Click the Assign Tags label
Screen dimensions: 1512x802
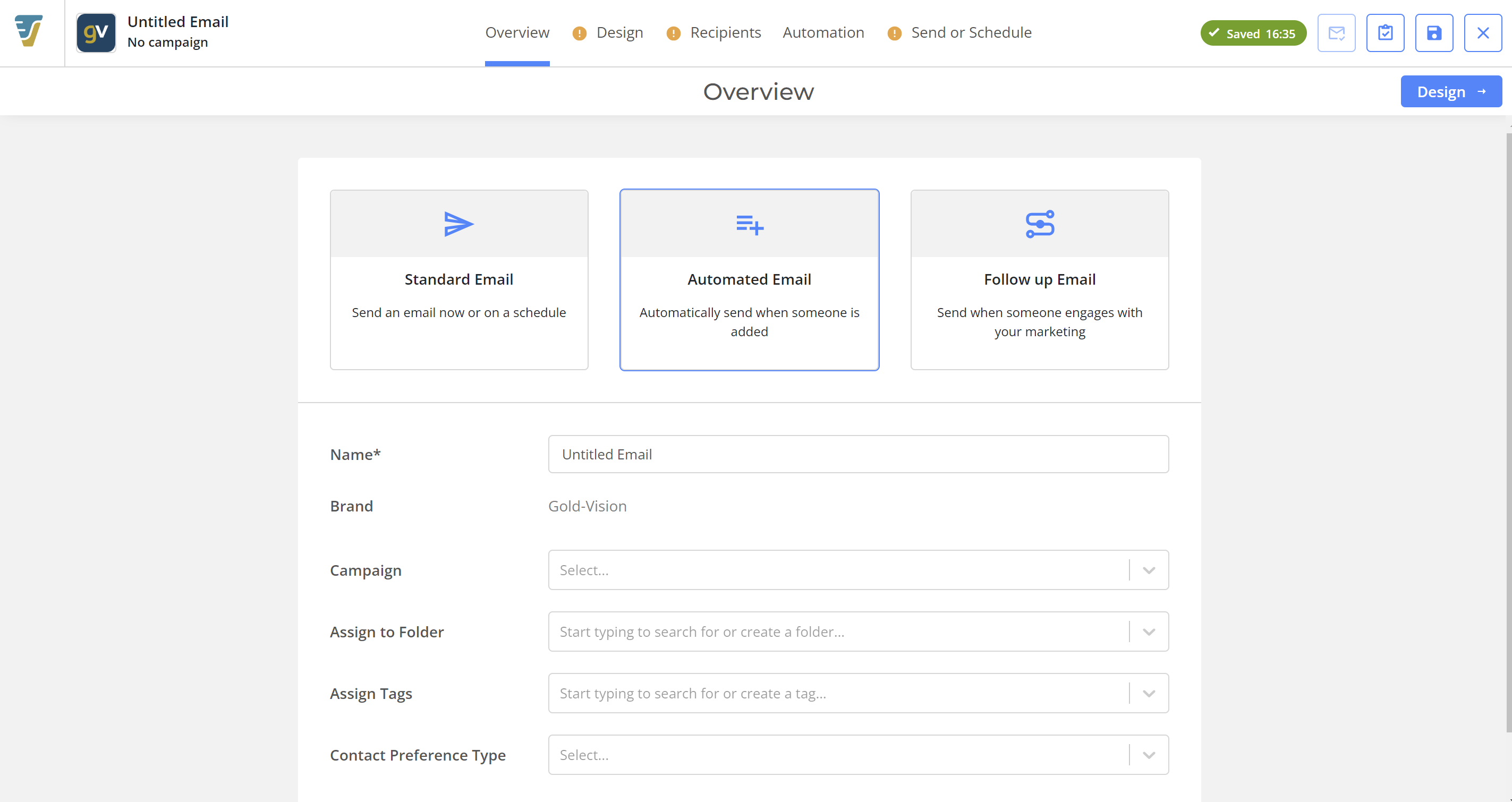[371, 694]
